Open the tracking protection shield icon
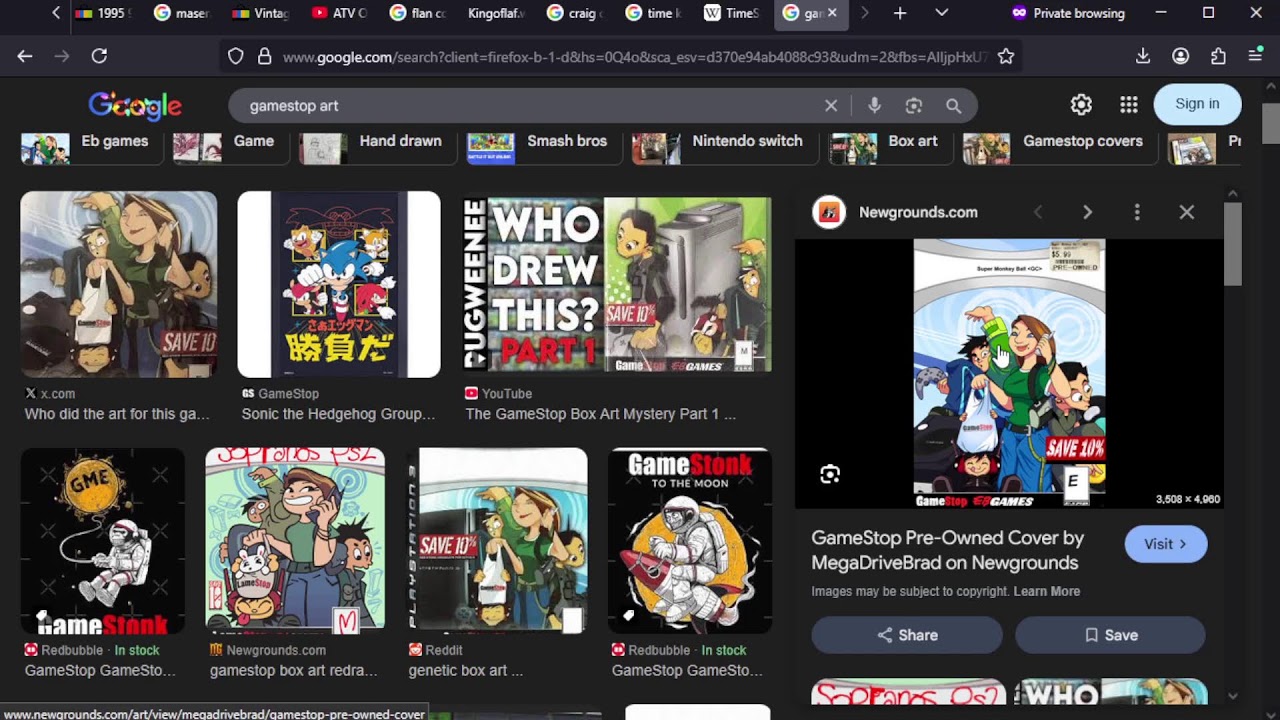 pyautogui.click(x=236, y=57)
